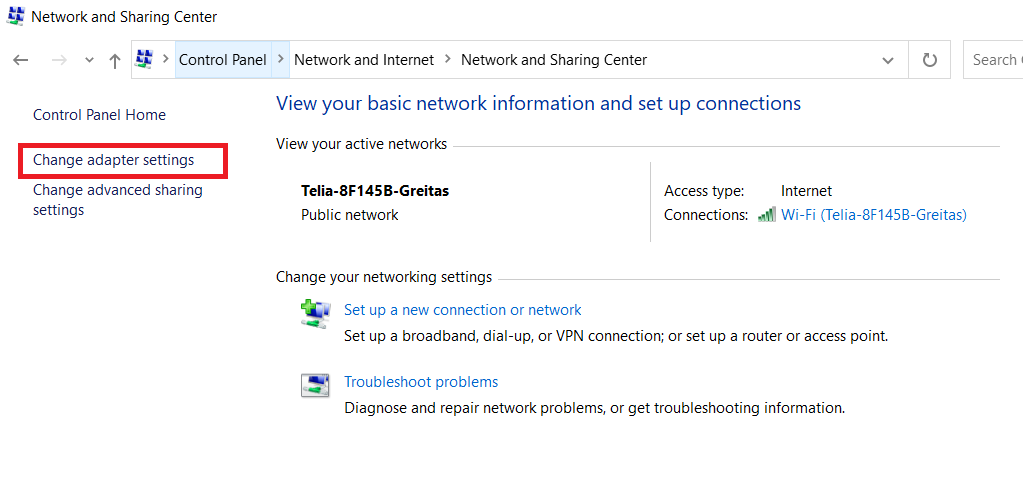Expand the chevron after Network and Internet breadcrumb

click(x=448, y=60)
